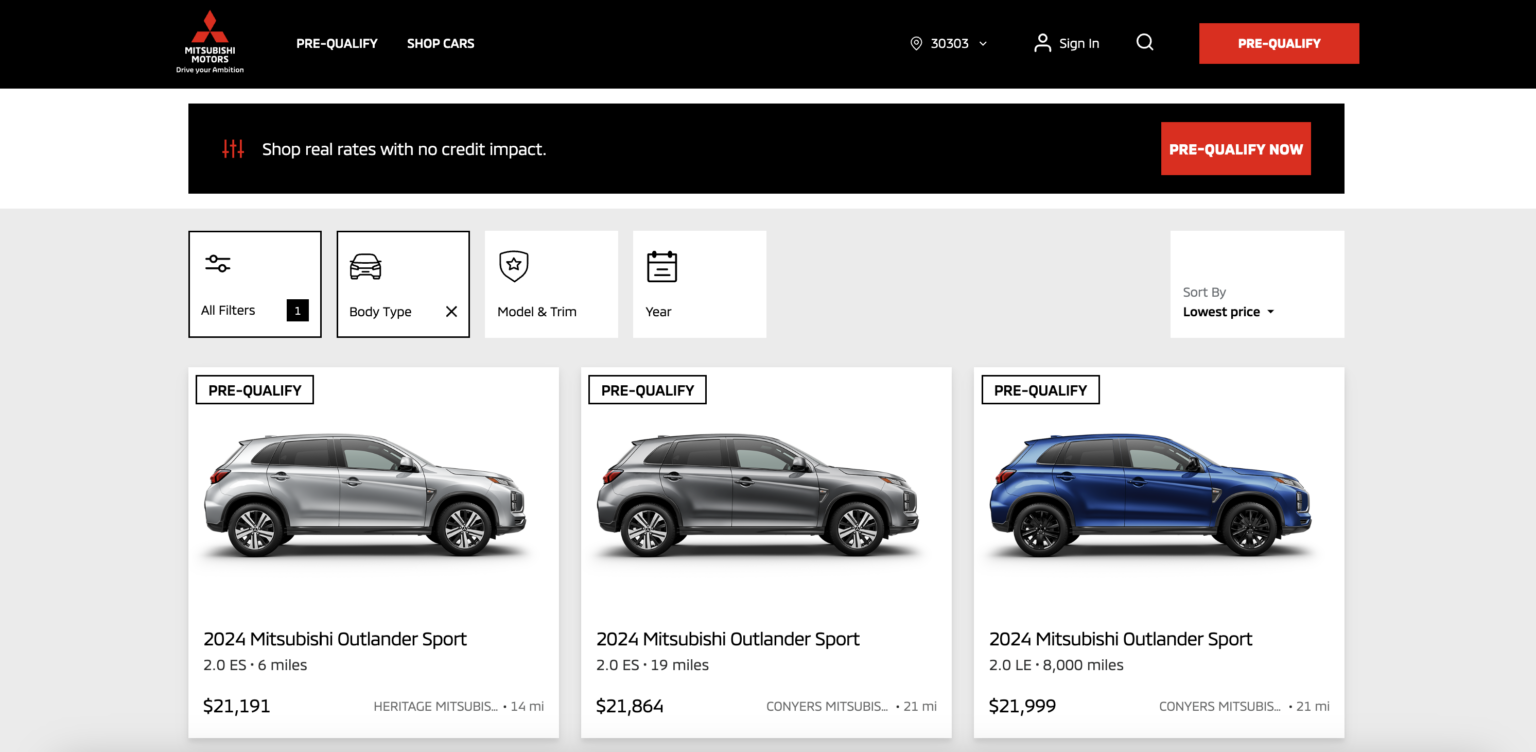Open the All Filters sliders icon
This screenshot has height=752, width=1536.
pos(216,262)
